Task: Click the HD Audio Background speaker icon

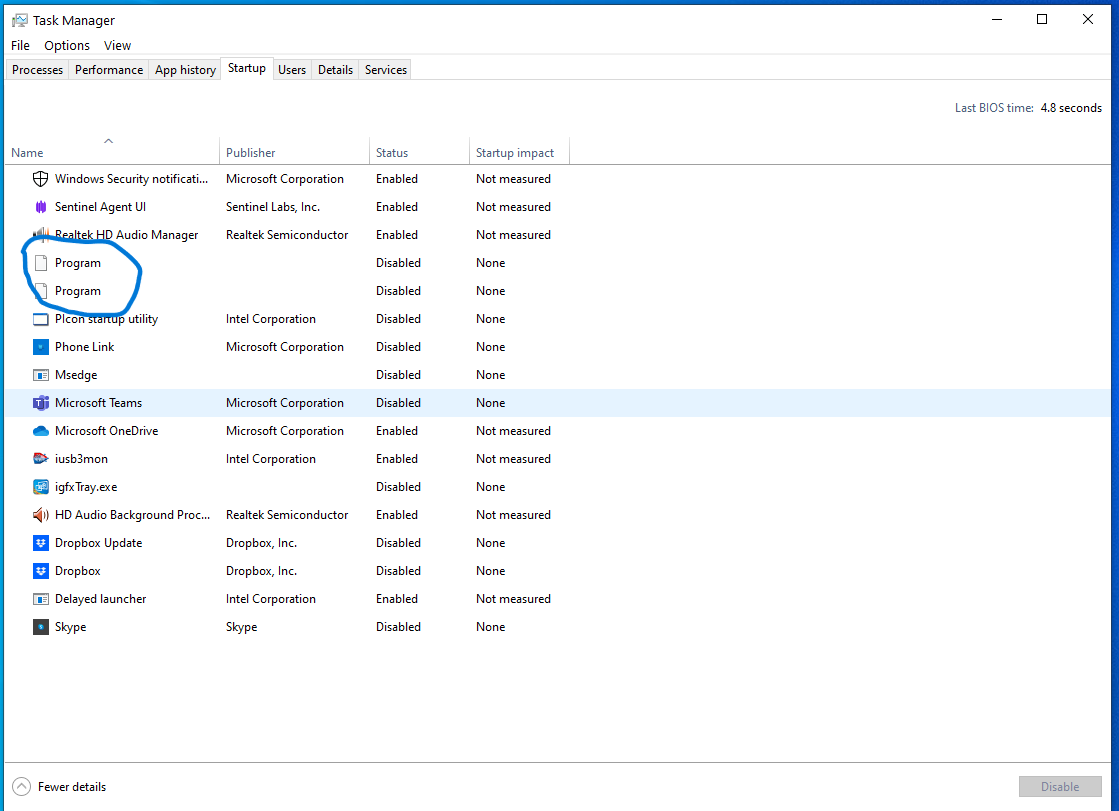Action: point(41,515)
